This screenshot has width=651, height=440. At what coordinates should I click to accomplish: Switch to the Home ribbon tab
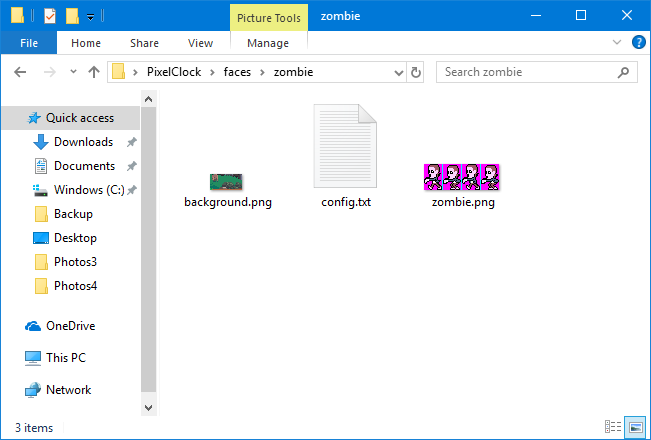point(86,43)
